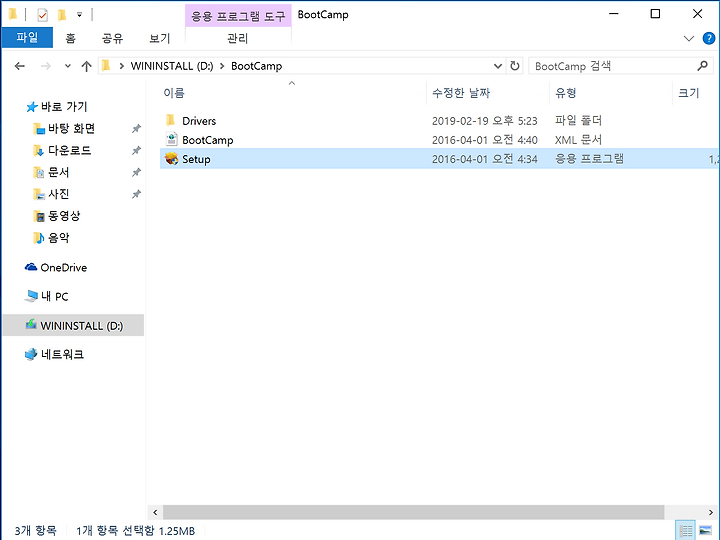Screen dimensions: 720x540
Task: Sort by the 이름 column header
Action: click(174, 93)
